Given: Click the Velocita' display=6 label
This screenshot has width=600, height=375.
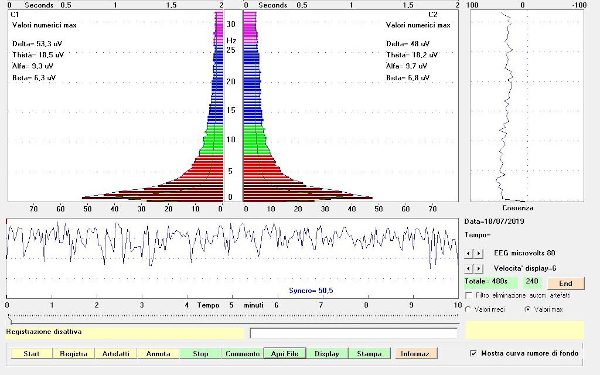Looking at the screenshot, I should (x=525, y=268).
